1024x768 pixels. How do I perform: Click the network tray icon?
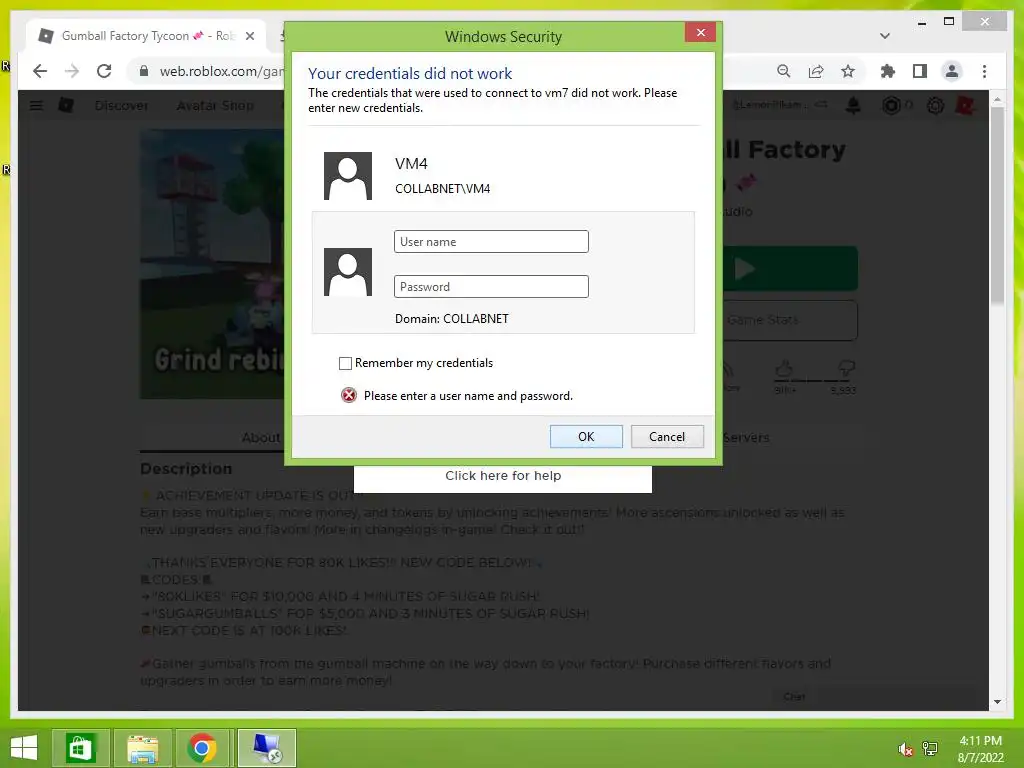point(930,749)
